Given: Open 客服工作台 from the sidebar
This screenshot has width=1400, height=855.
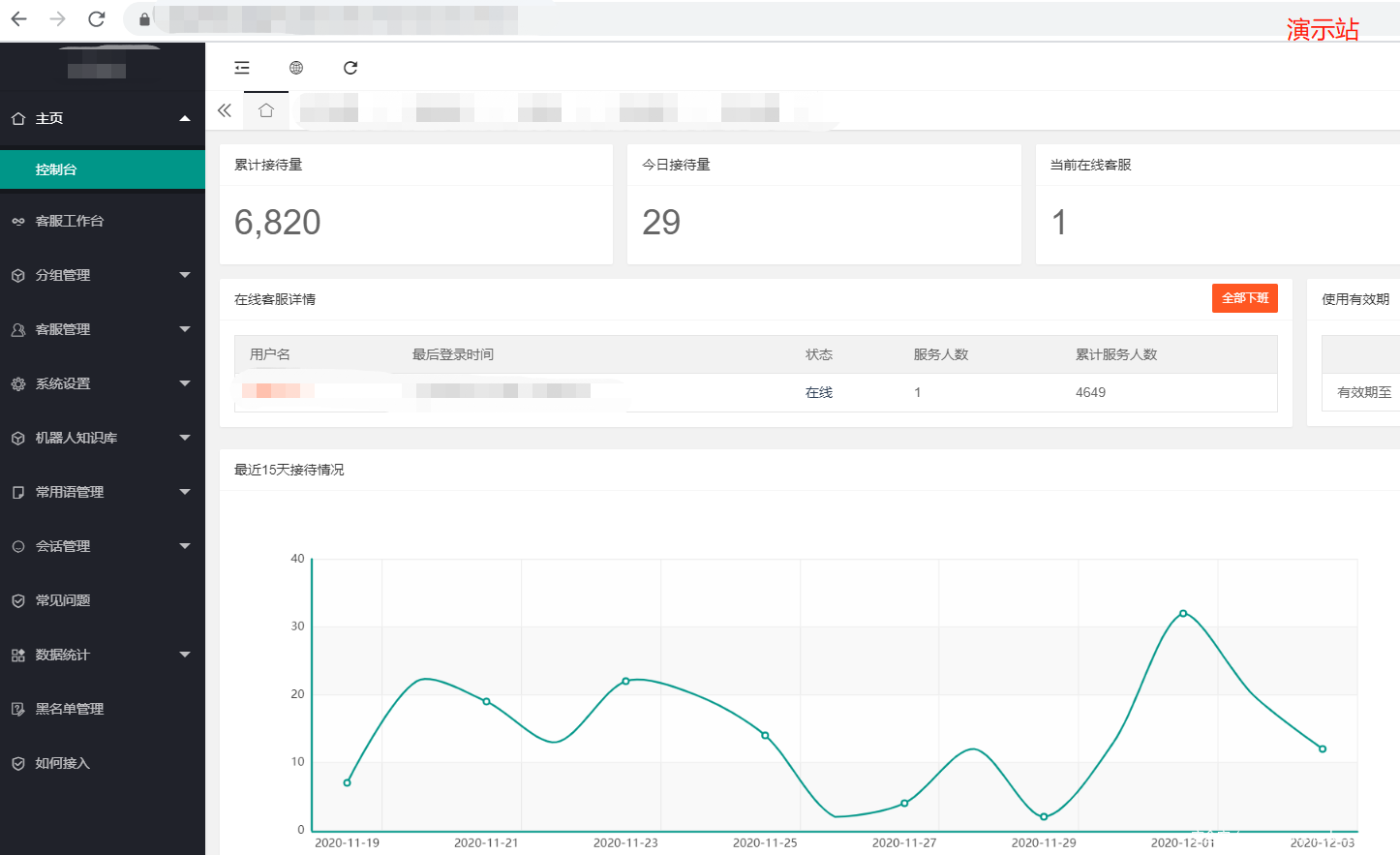Looking at the screenshot, I should (69, 221).
